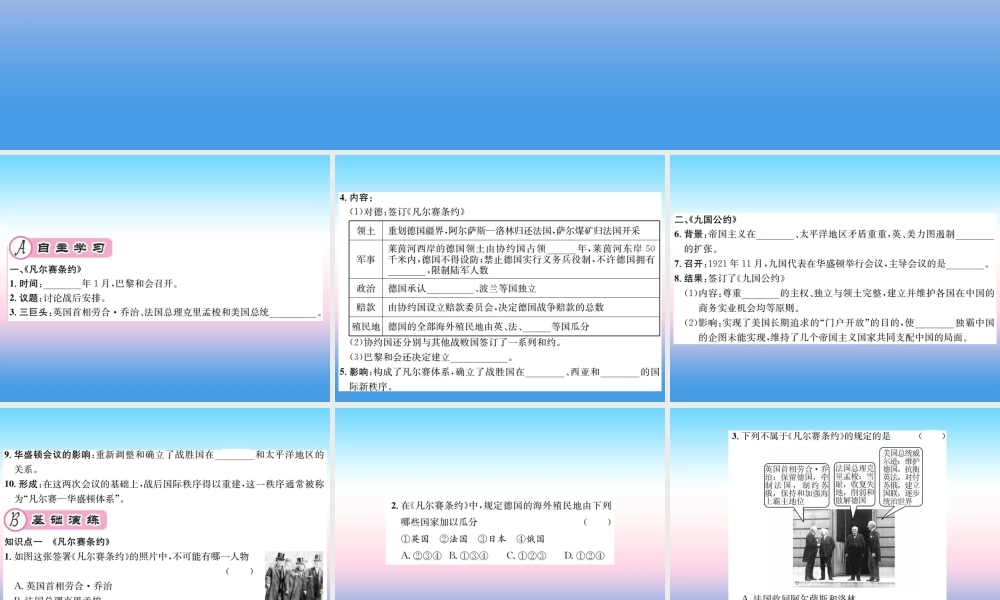Click the signing photo beside question 1
The width and height of the screenshot is (1000, 600).
(294, 575)
